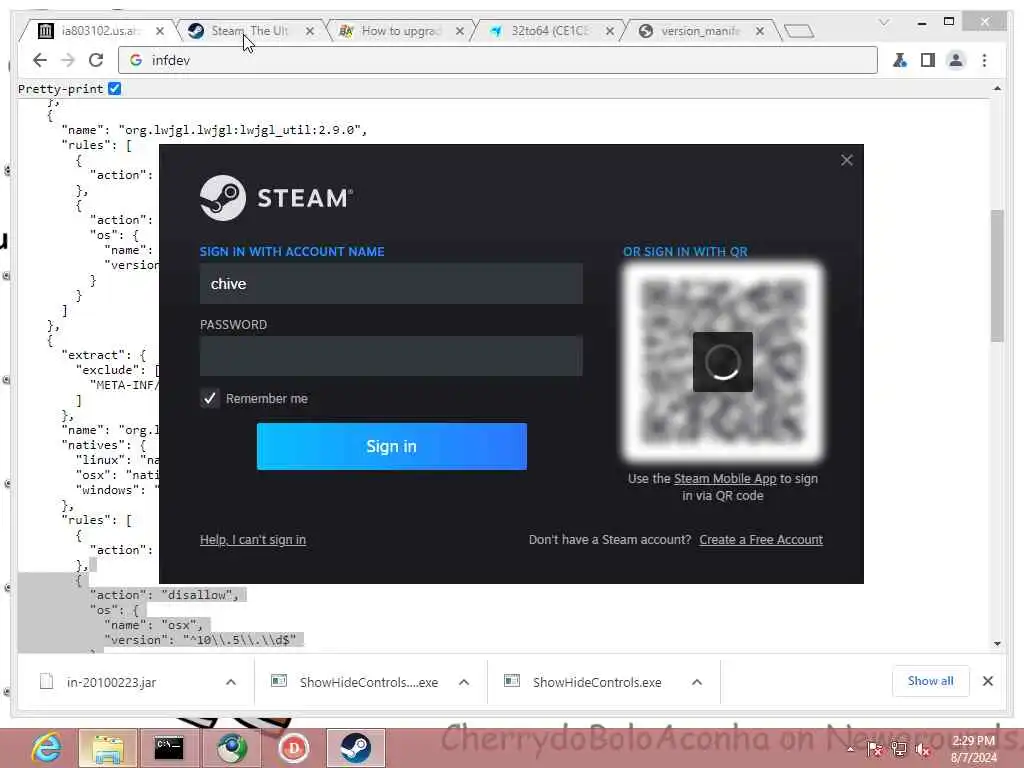
Task: Open downloaded in-20100223.jar file
Action: pyautogui.click(x=111, y=682)
